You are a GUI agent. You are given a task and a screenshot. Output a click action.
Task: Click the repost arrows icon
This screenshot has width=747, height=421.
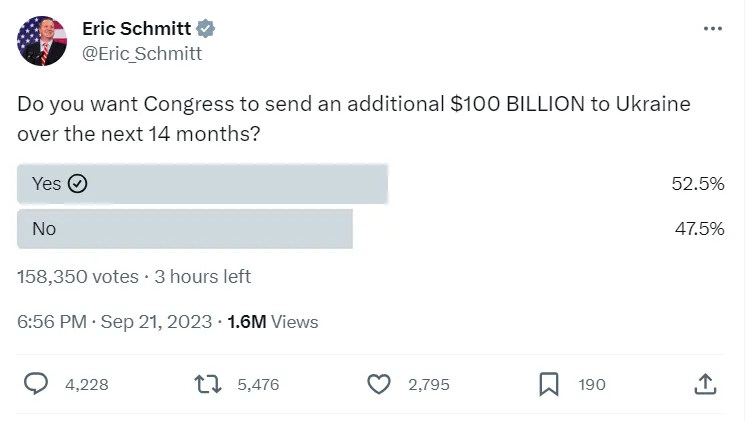coord(208,384)
